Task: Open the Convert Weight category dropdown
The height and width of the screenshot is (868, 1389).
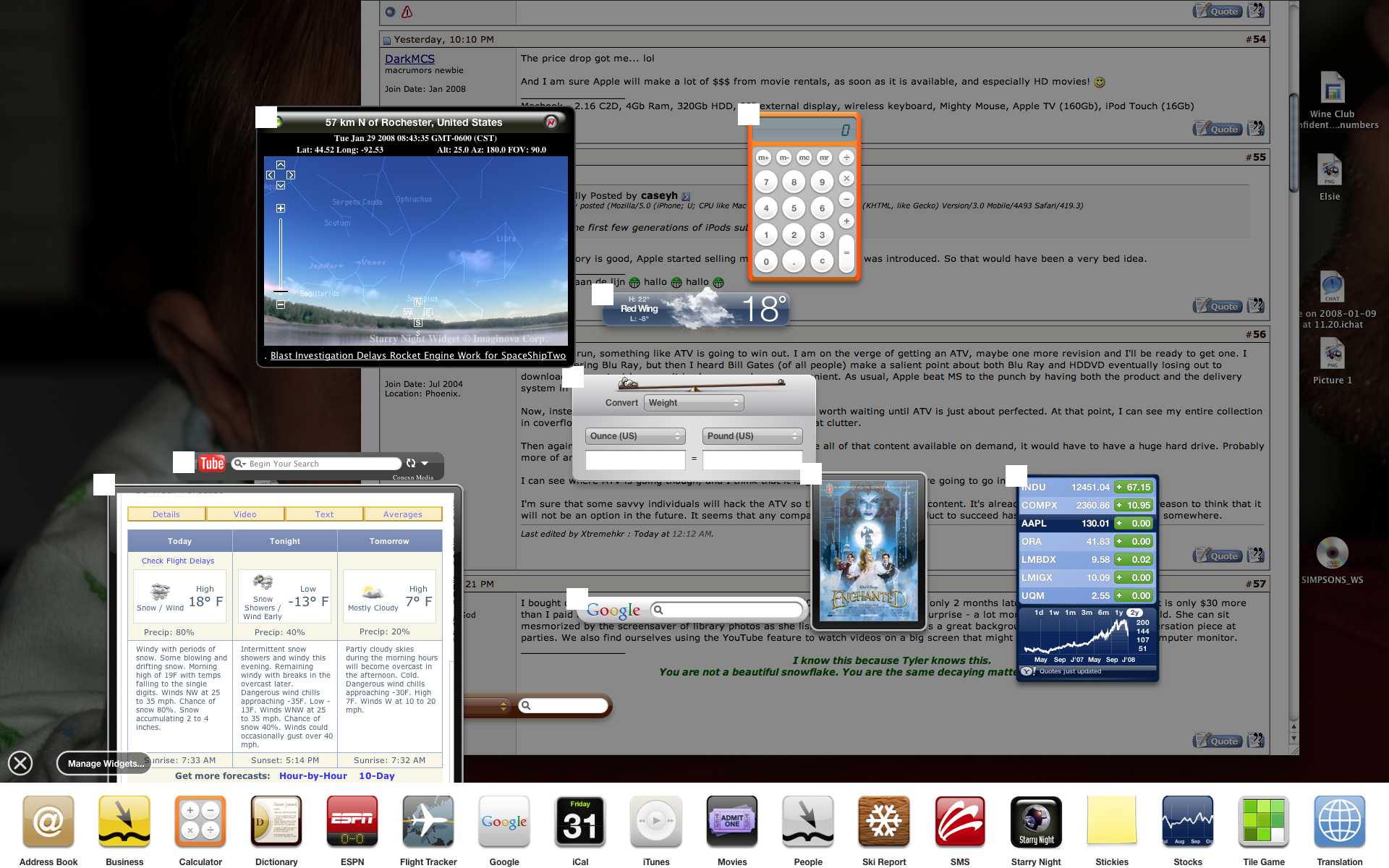Action: coord(693,403)
